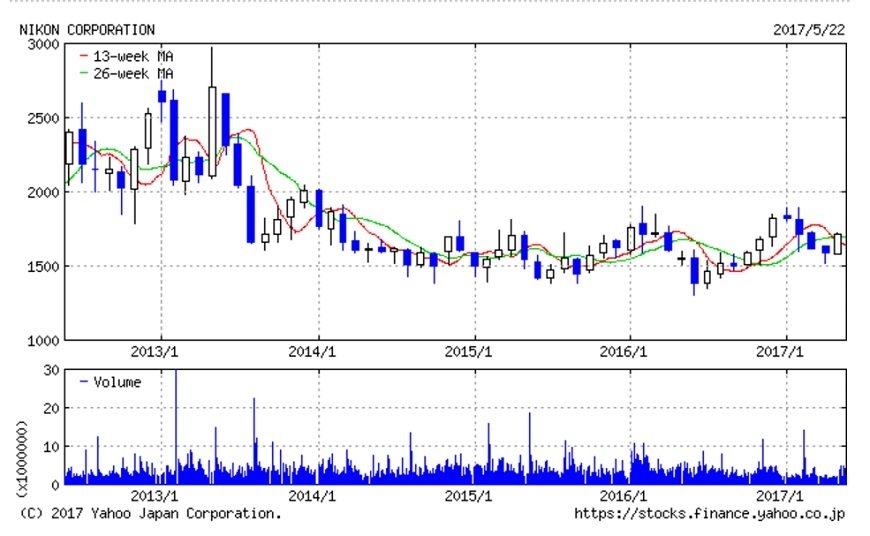Click the 2017/5/22 date label
Viewport: 870px width, 536px height.
(809, 30)
